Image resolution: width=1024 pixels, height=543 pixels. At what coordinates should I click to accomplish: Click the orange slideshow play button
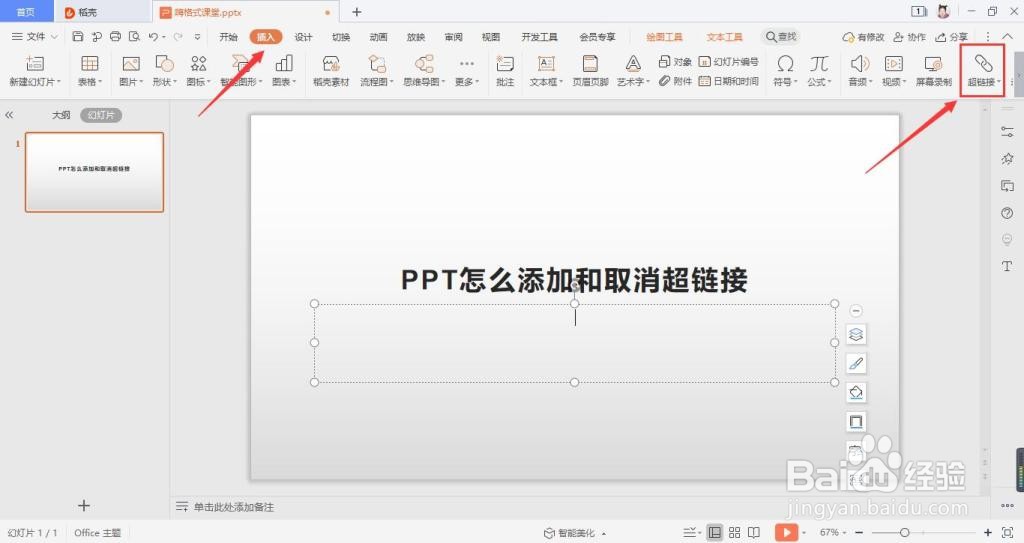786,533
